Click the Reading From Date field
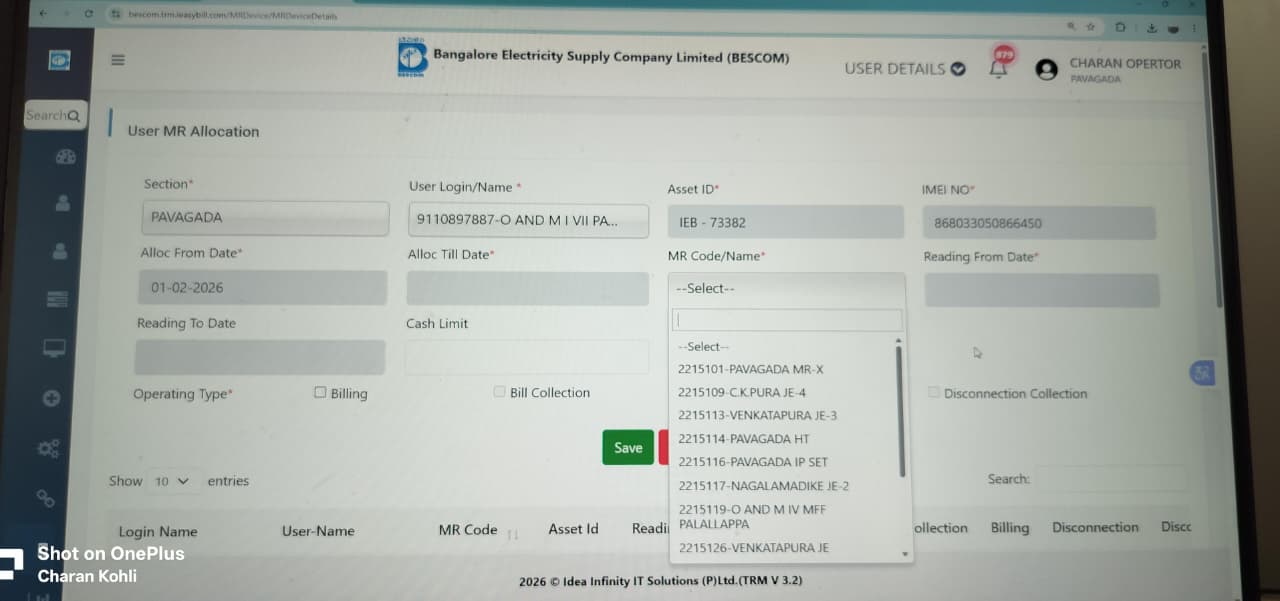Screen dimensions: 1280x601 (1041, 290)
